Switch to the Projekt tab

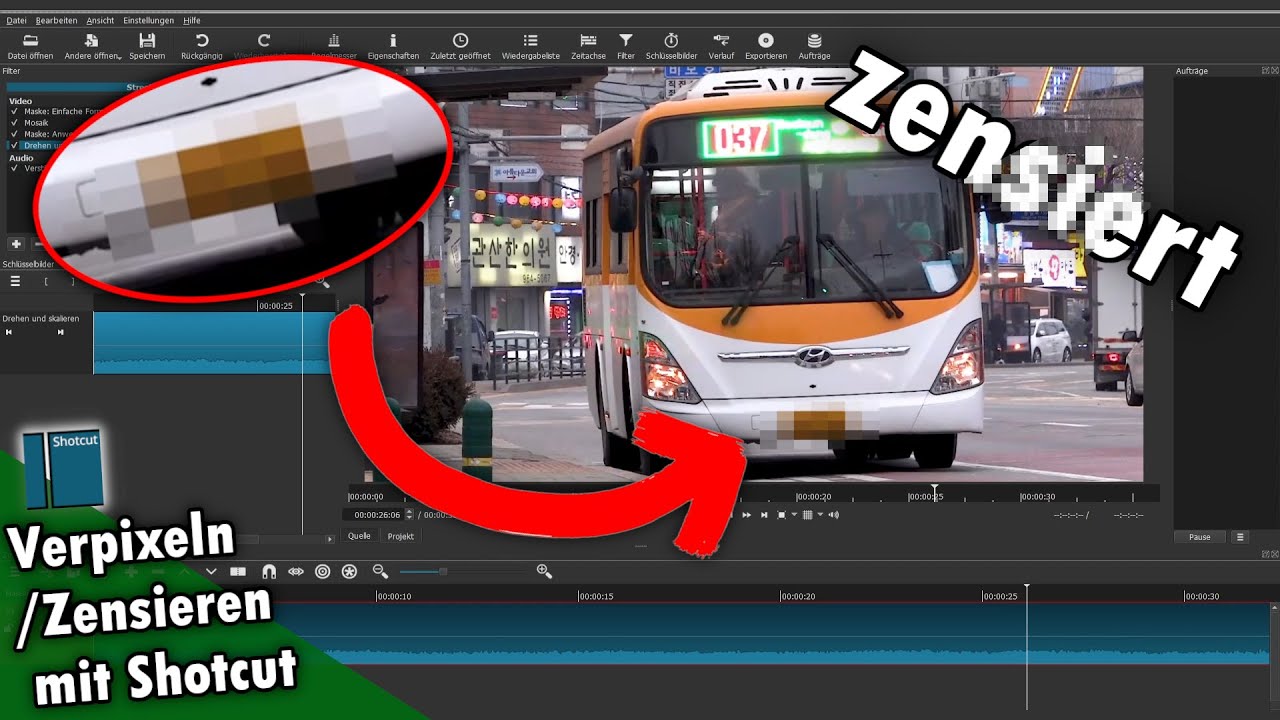click(x=401, y=536)
